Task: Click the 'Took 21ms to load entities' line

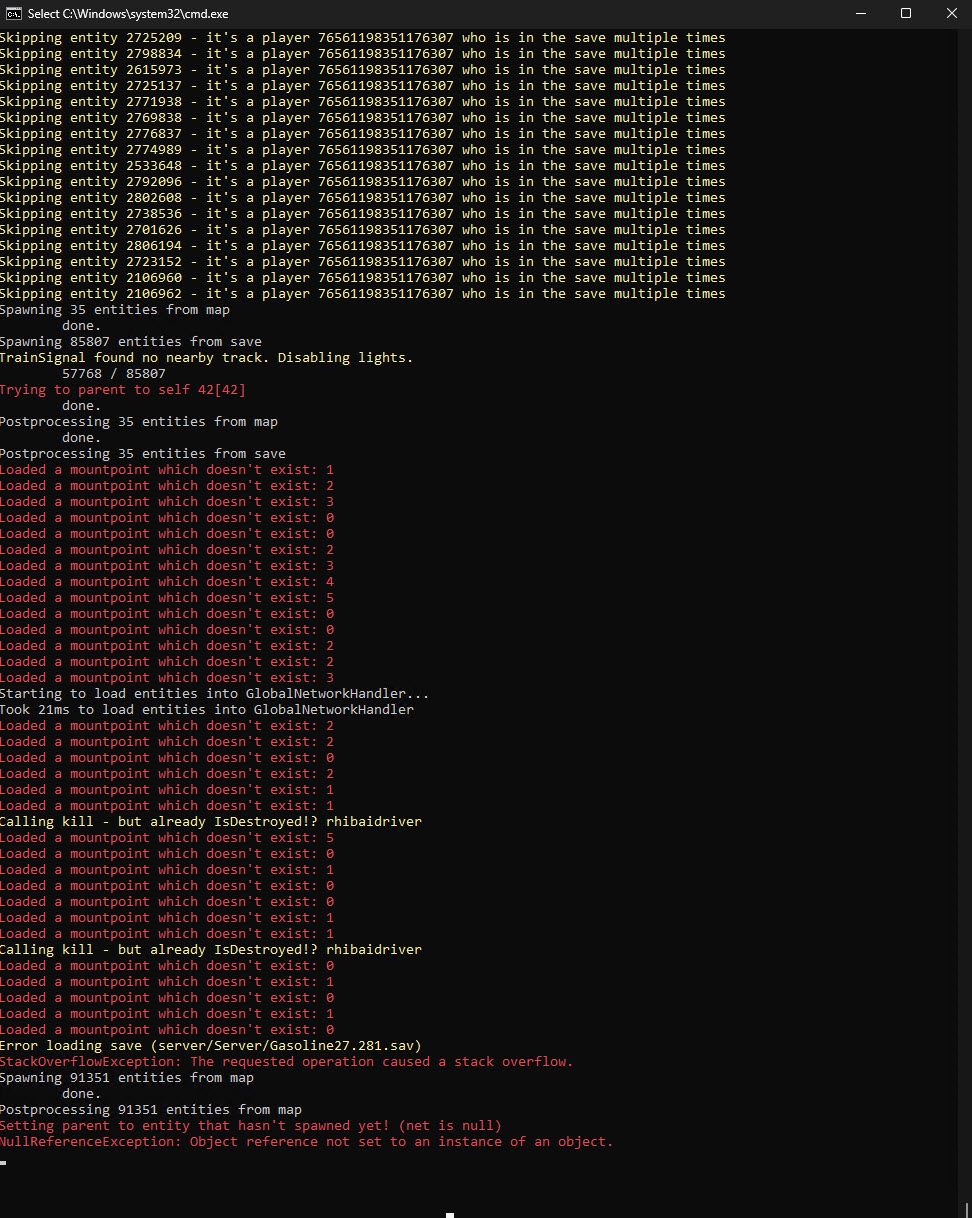Action: click(206, 710)
